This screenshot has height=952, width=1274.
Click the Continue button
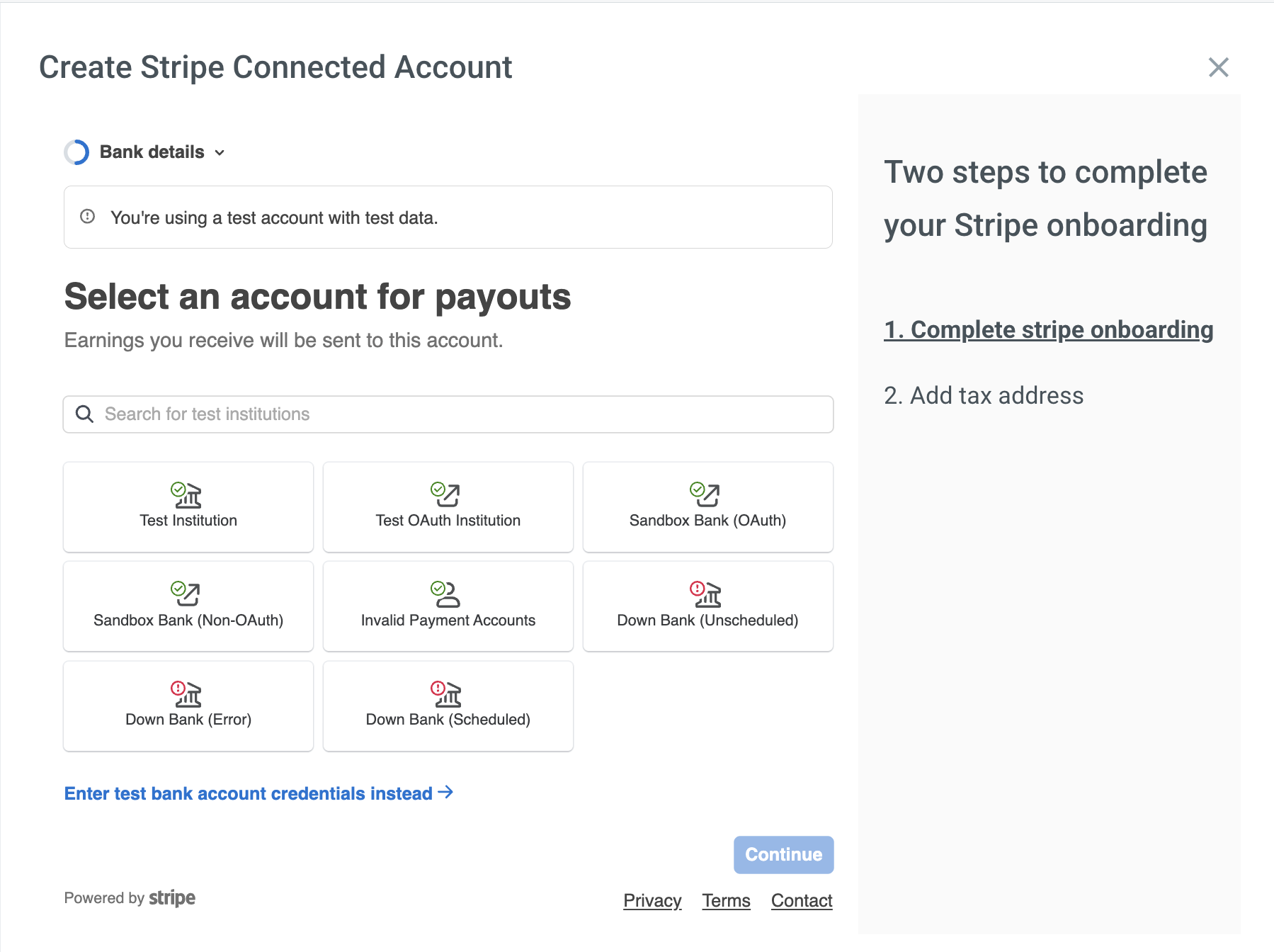783,855
